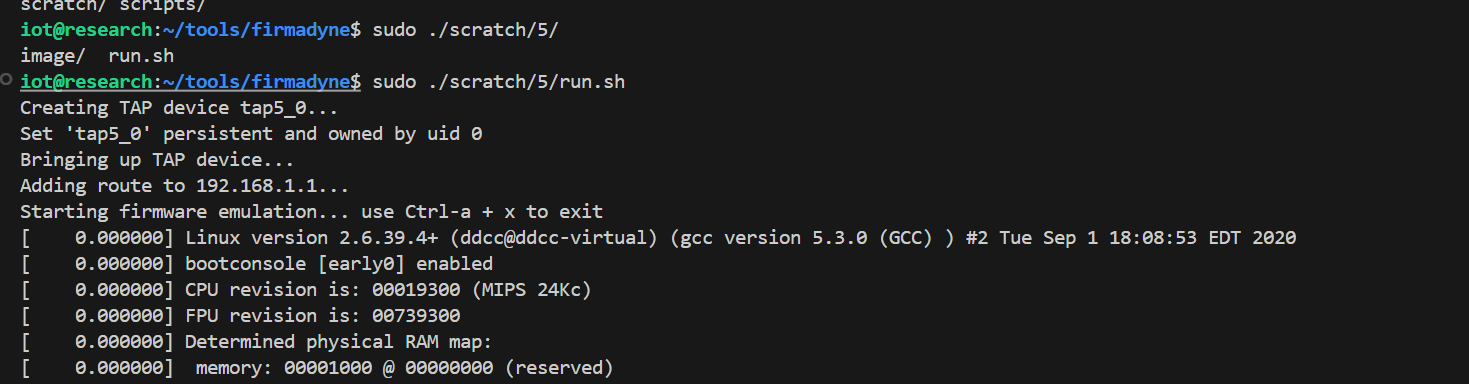Select the 'image/' directory listing entry
The image size is (1469, 384).
(53, 56)
